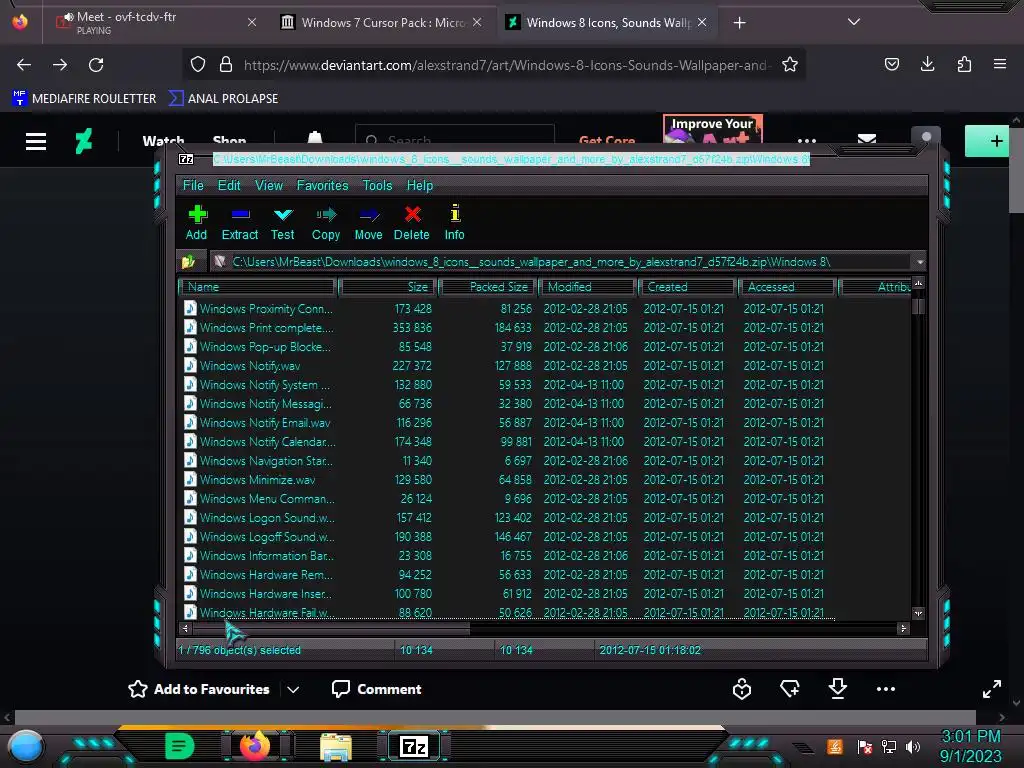Bookmark this page with star icon

click(x=790, y=65)
